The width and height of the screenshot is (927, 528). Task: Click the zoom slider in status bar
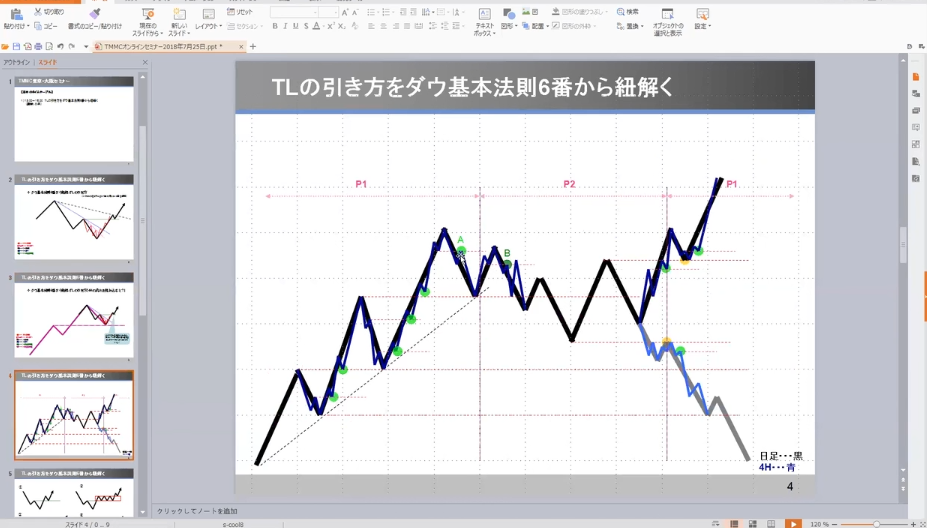(876, 523)
